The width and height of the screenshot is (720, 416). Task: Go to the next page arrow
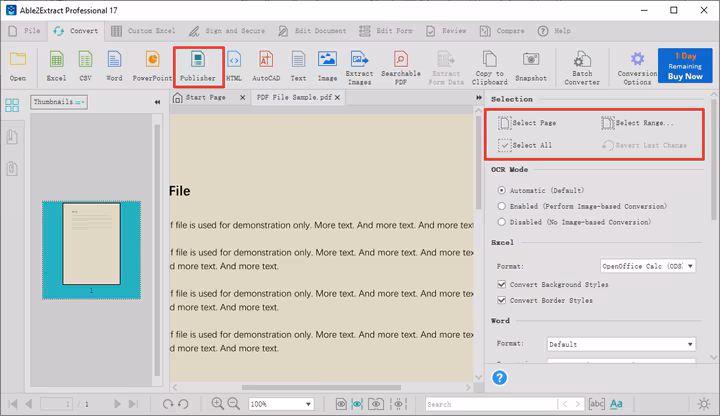coord(117,404)
